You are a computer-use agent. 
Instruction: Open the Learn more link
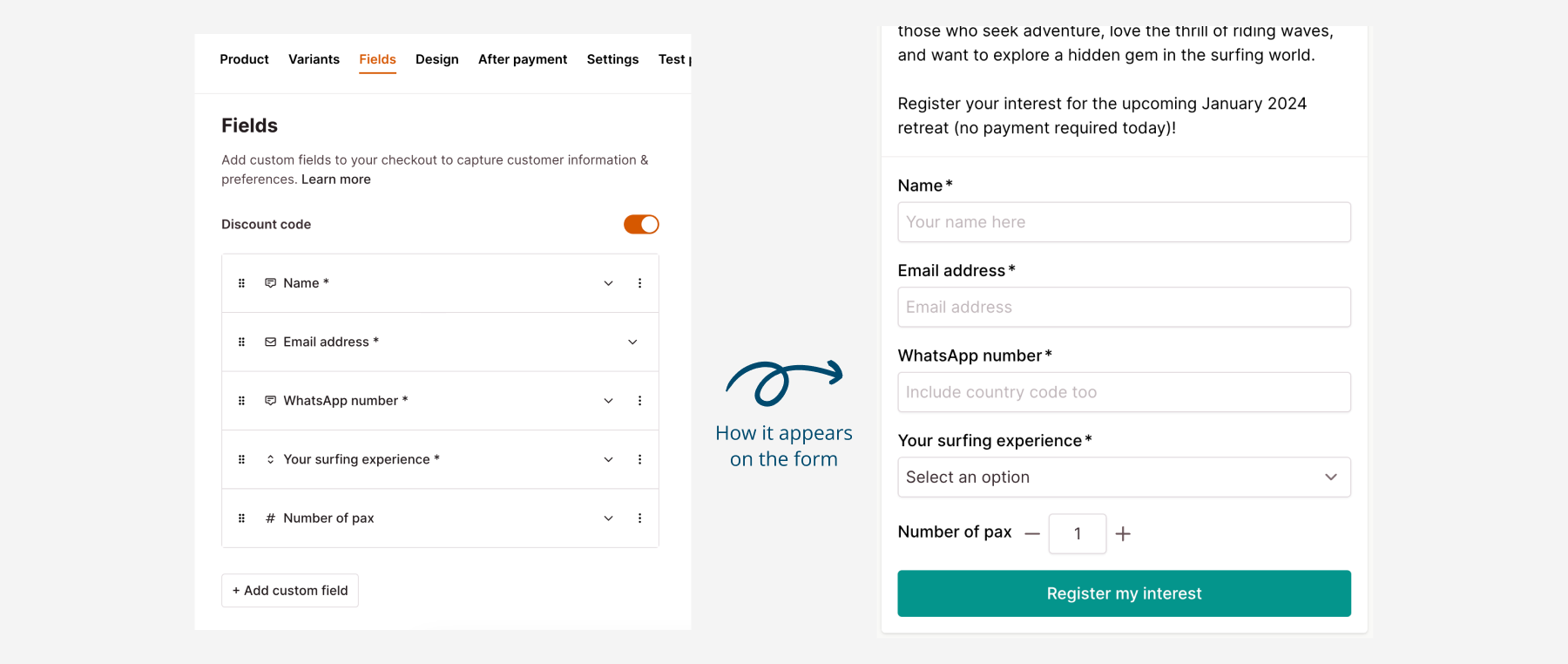(336, 180)
